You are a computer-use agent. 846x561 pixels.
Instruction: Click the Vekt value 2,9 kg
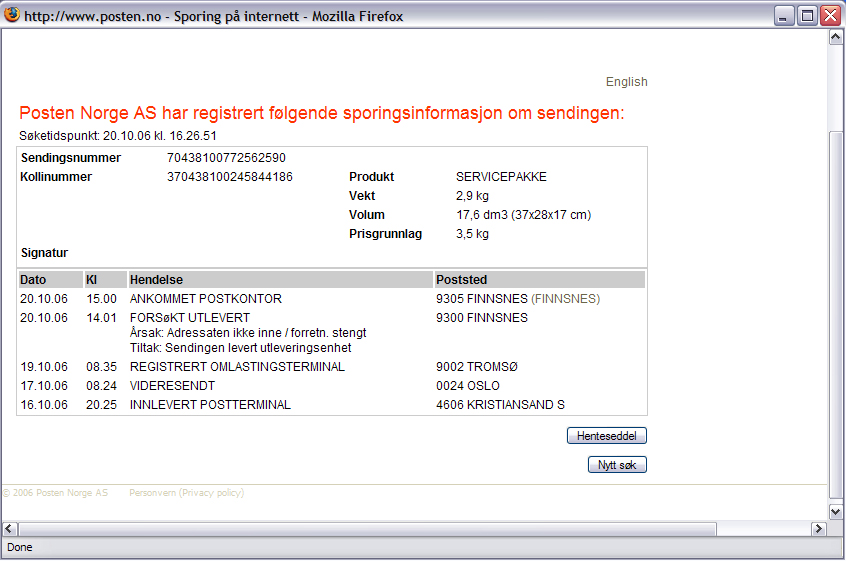(472, 196)
